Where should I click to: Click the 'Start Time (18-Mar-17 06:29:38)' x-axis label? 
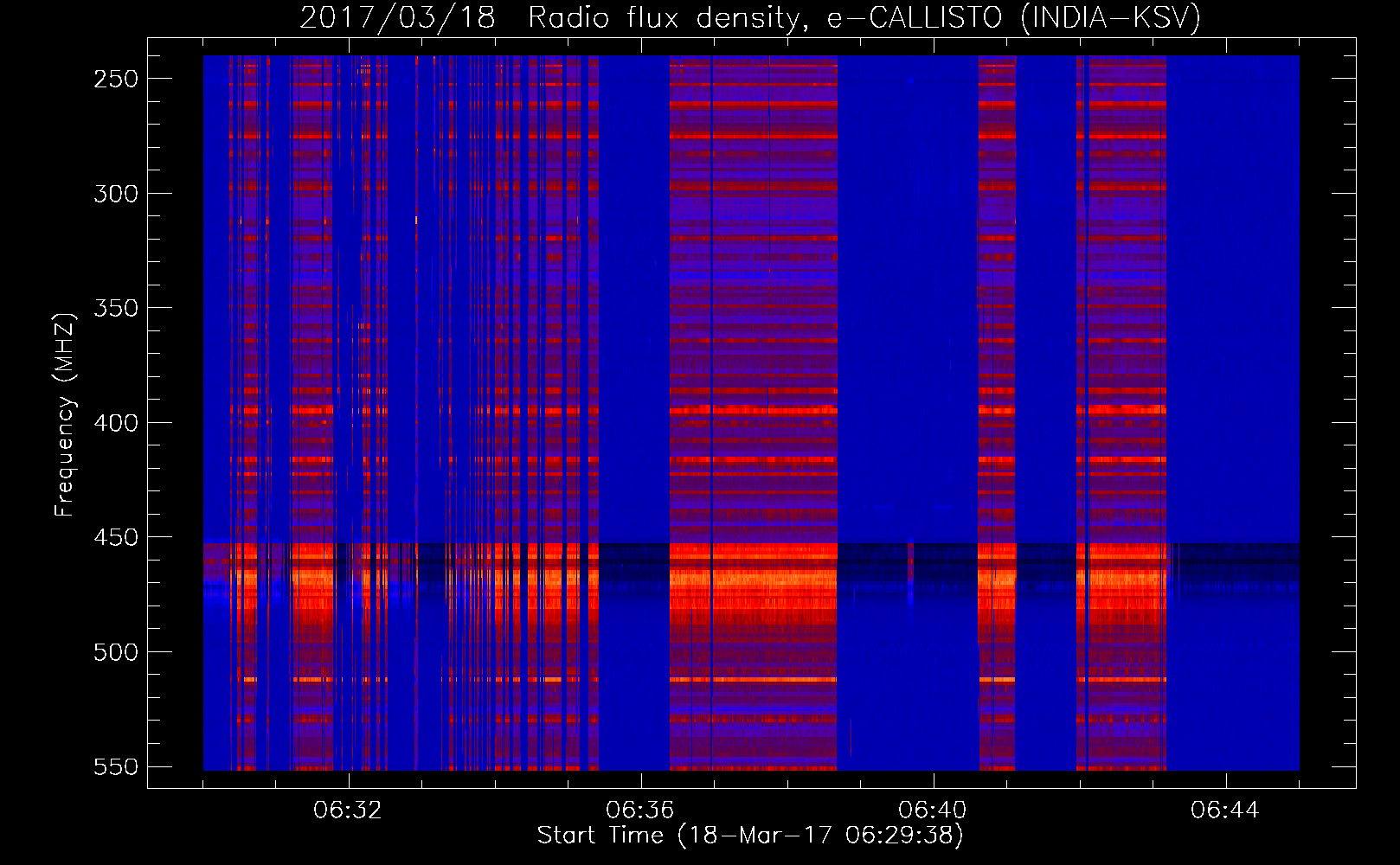(750, 836)
